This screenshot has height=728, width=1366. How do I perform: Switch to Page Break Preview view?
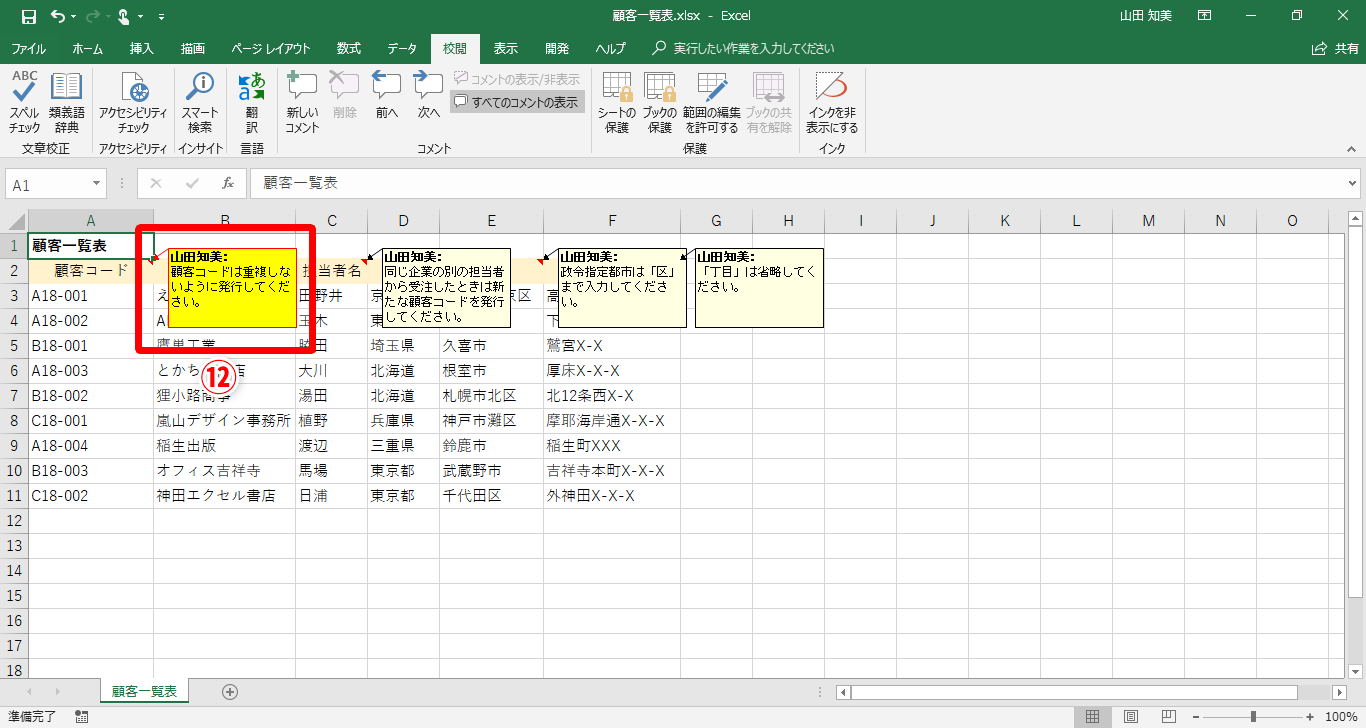(x=1167, y=716)
